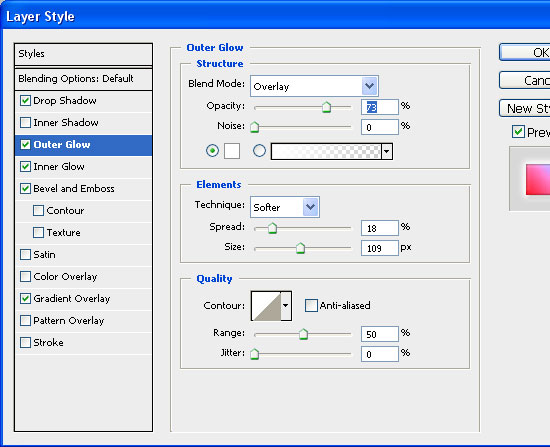Click the Opacity value field

click(380, 107)
